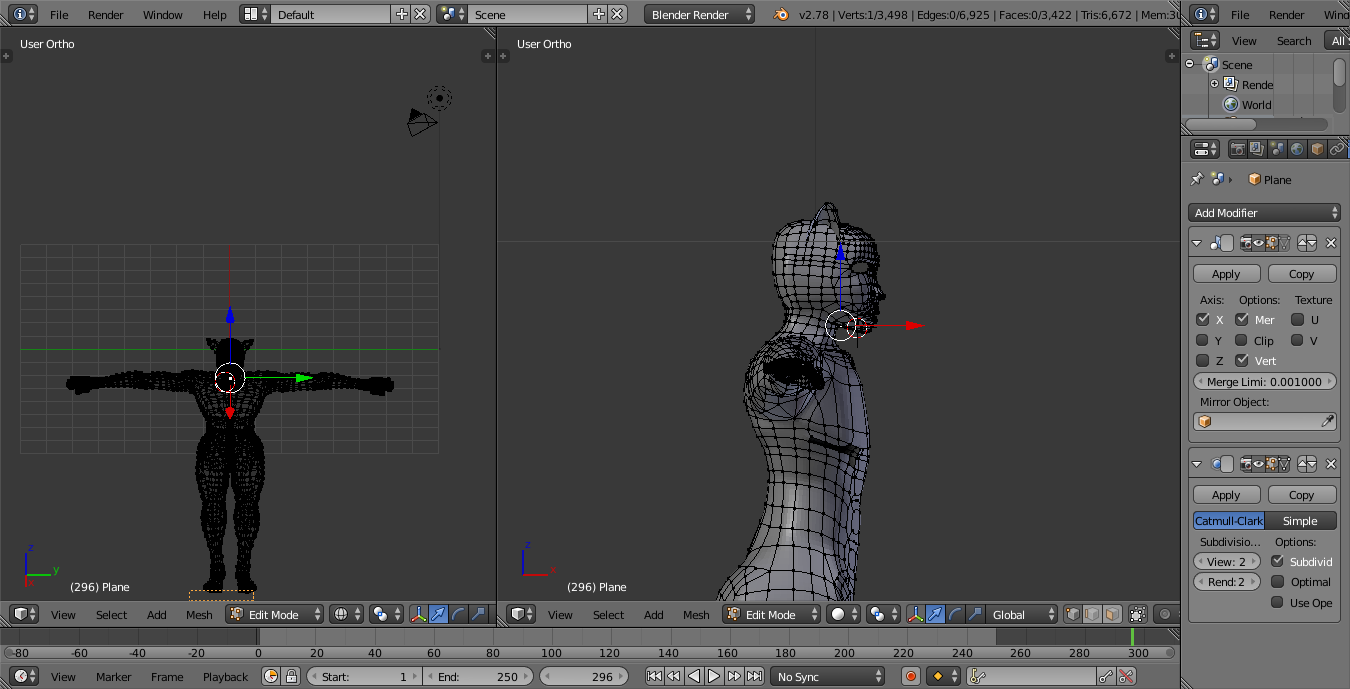This screenshot has width=1350, height=689.
Task: Apply the Subdivision Surface modifier
Action: pos(1226,495)
